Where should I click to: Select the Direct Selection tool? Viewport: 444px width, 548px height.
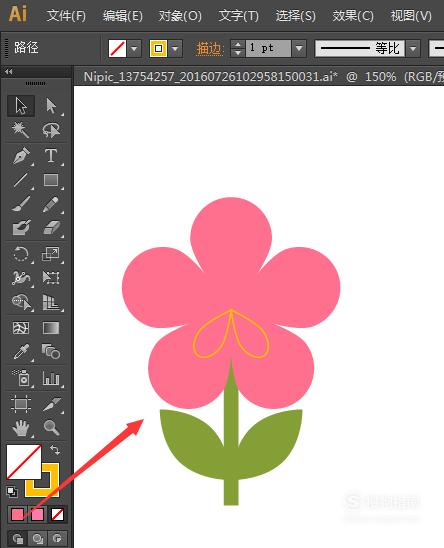coord(51,106)
